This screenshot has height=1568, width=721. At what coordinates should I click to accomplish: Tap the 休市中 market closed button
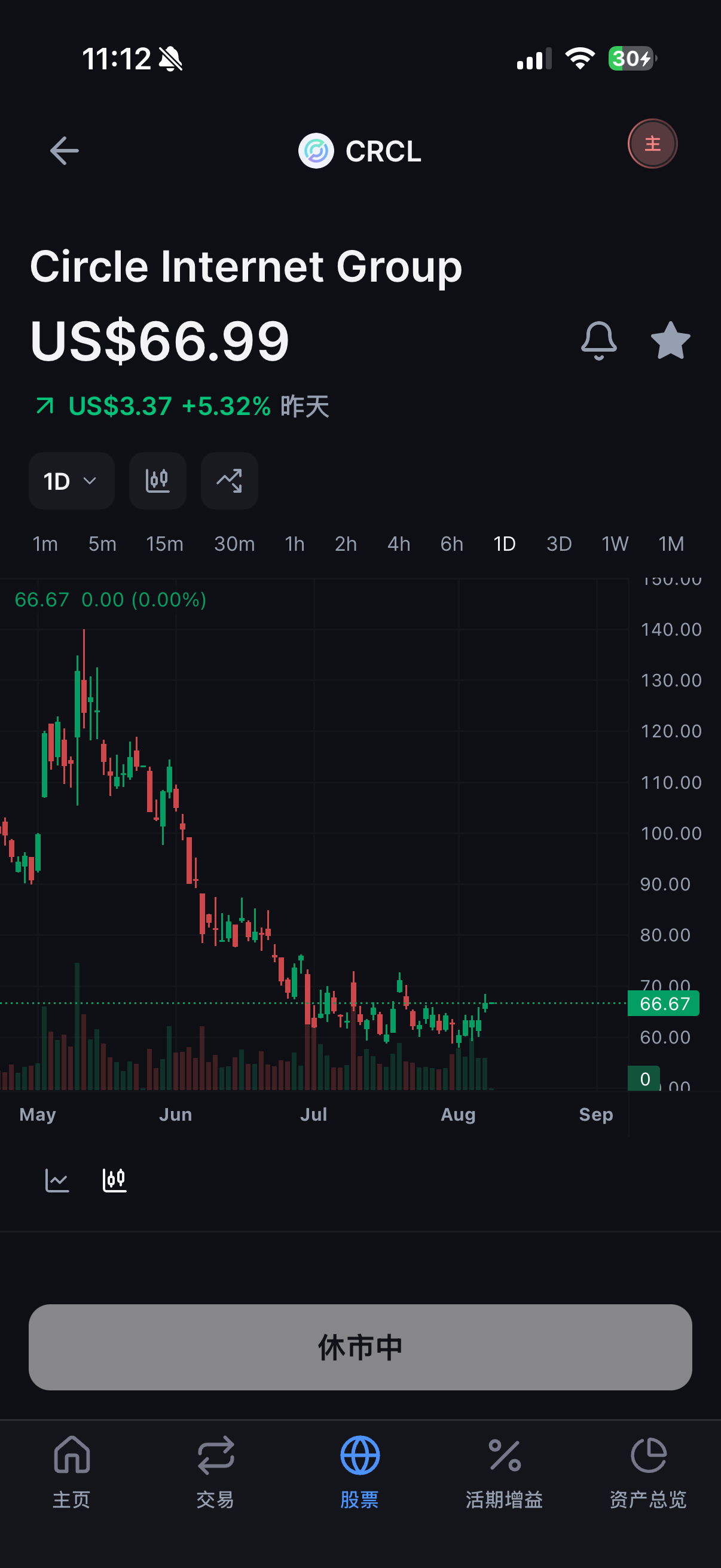click(x=360, y=1347)
